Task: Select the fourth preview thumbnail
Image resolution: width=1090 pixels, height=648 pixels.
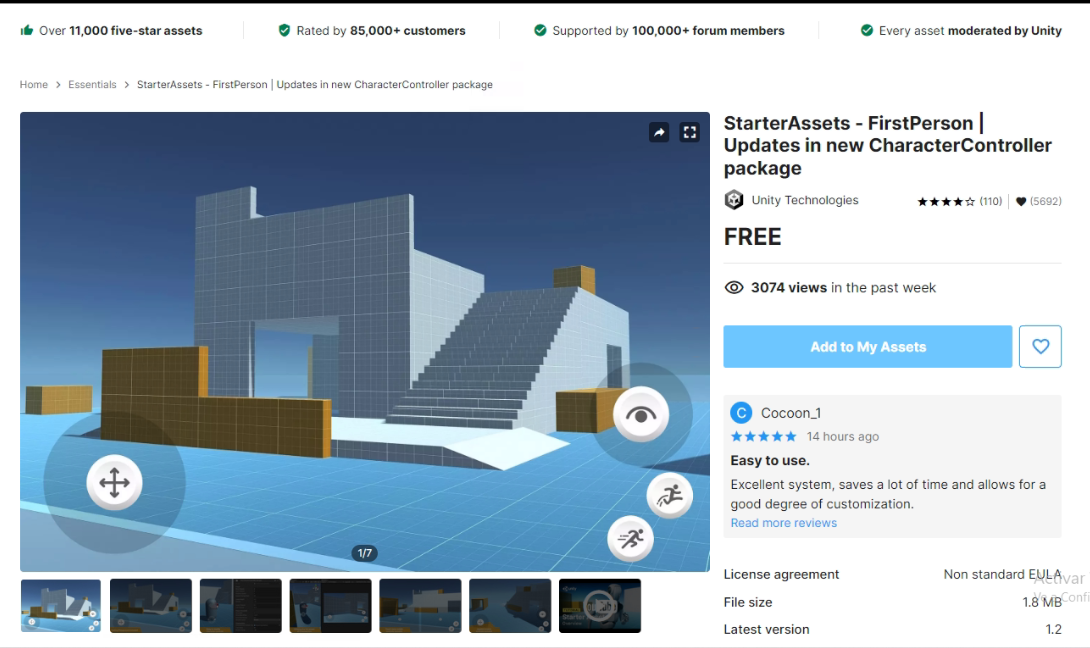Action: [330, 606]
